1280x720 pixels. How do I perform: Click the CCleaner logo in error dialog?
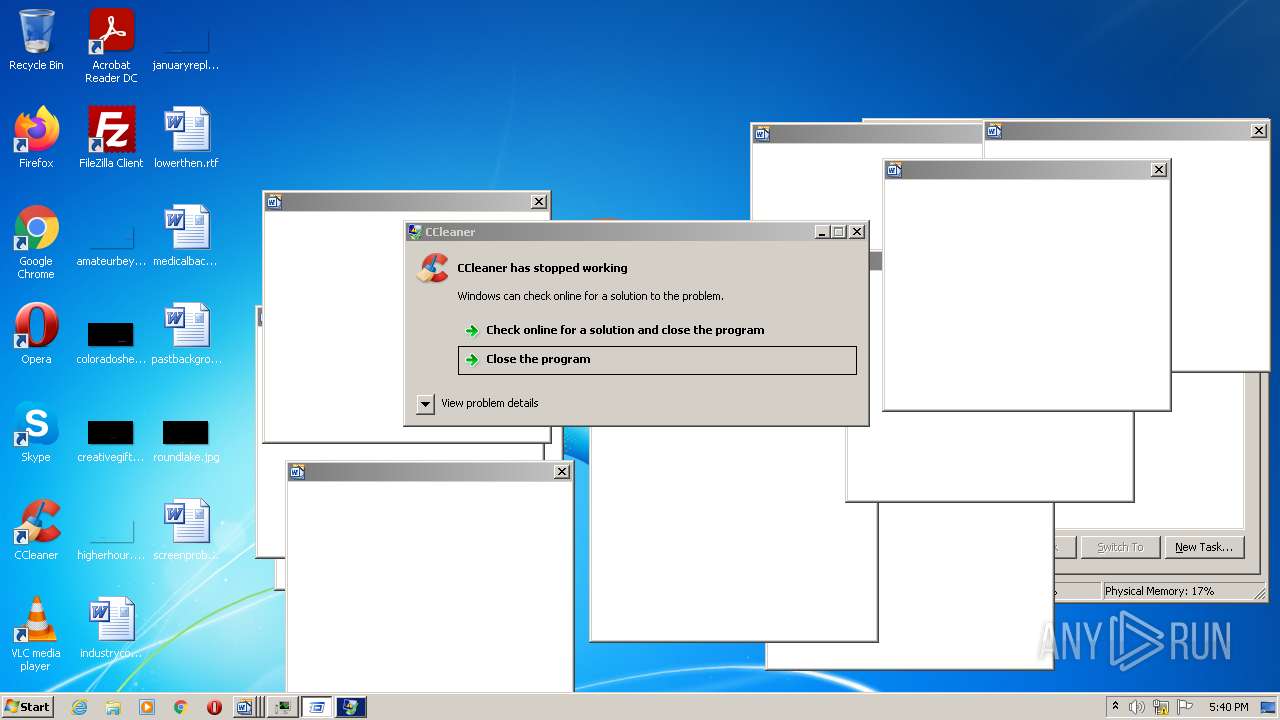(433, 268)
